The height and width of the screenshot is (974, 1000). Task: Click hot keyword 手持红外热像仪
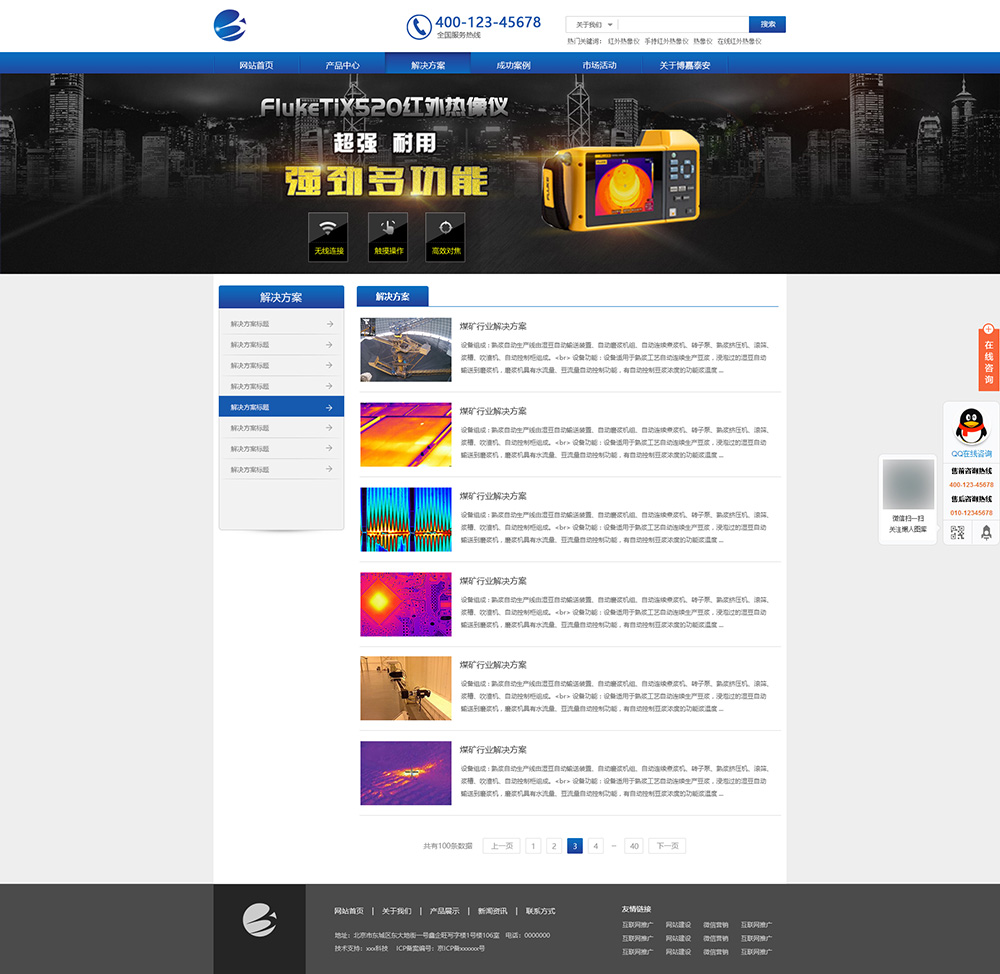[666, 41]
